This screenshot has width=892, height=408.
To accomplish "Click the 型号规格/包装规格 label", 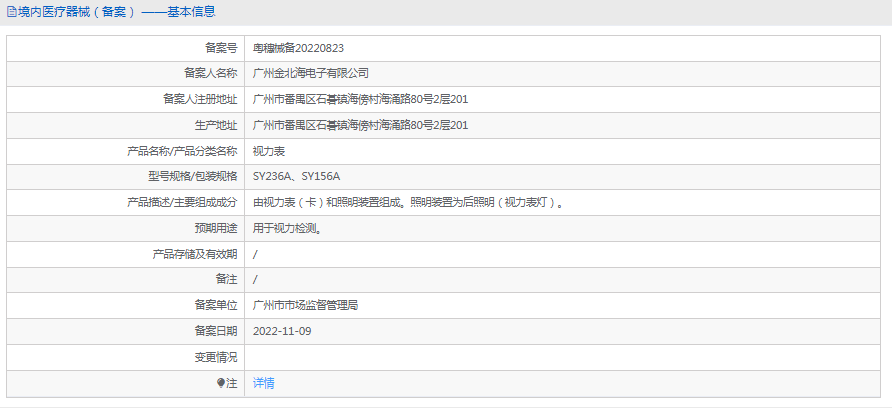I will click(192, 176).
